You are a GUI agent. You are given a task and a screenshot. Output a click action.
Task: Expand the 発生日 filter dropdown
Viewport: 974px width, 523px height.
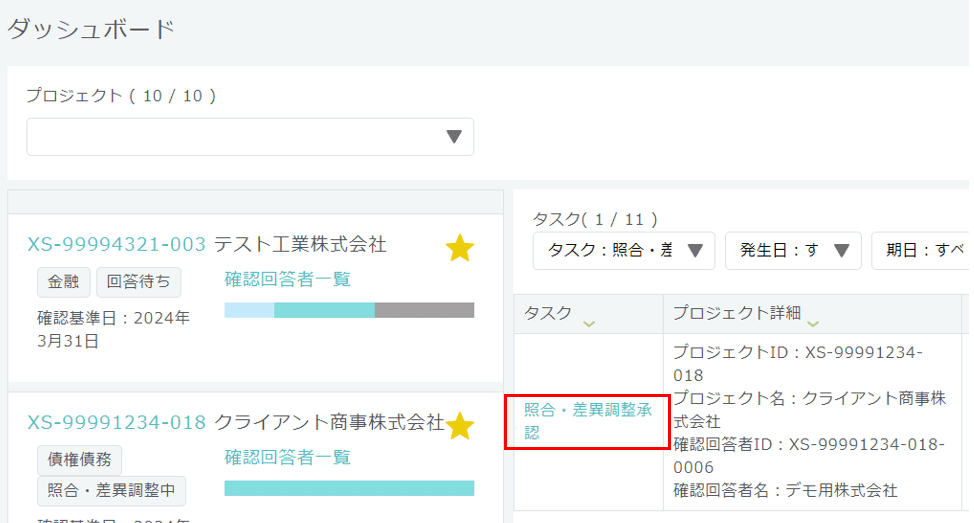click(793, 251)
